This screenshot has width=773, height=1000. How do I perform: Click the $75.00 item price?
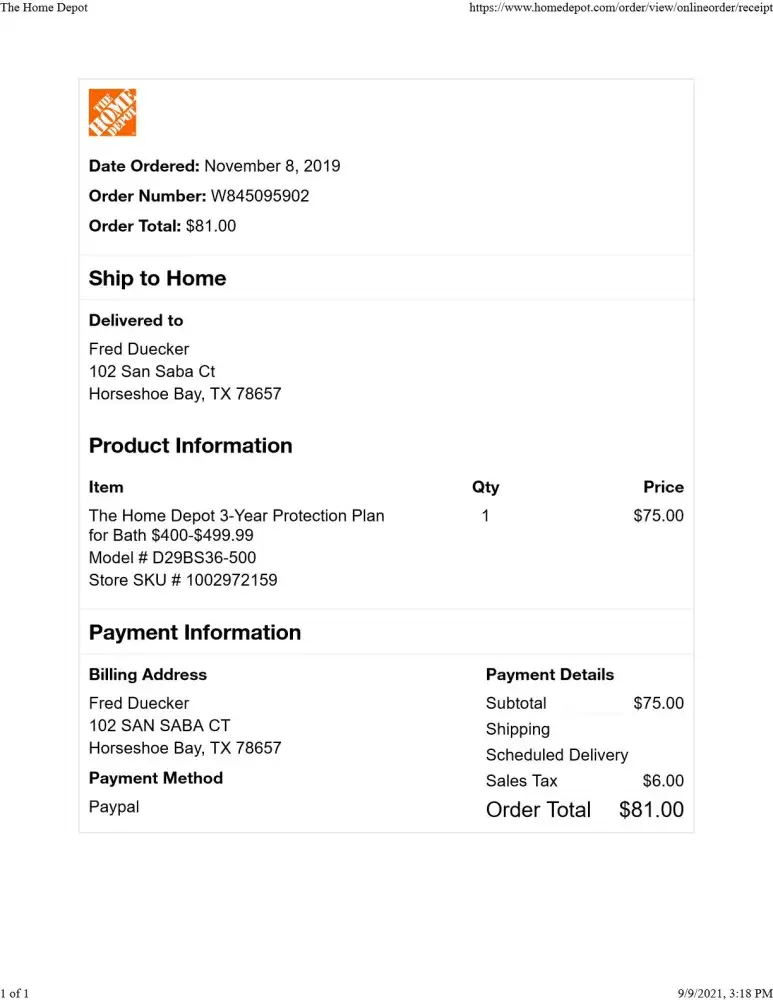tap(658, 516)
